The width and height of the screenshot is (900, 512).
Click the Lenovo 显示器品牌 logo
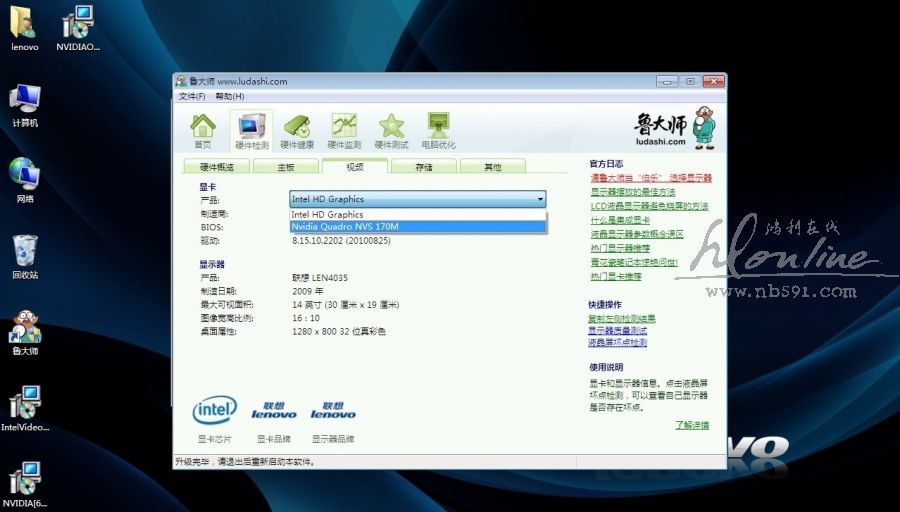pyautogui.click(x=333, y=410)
